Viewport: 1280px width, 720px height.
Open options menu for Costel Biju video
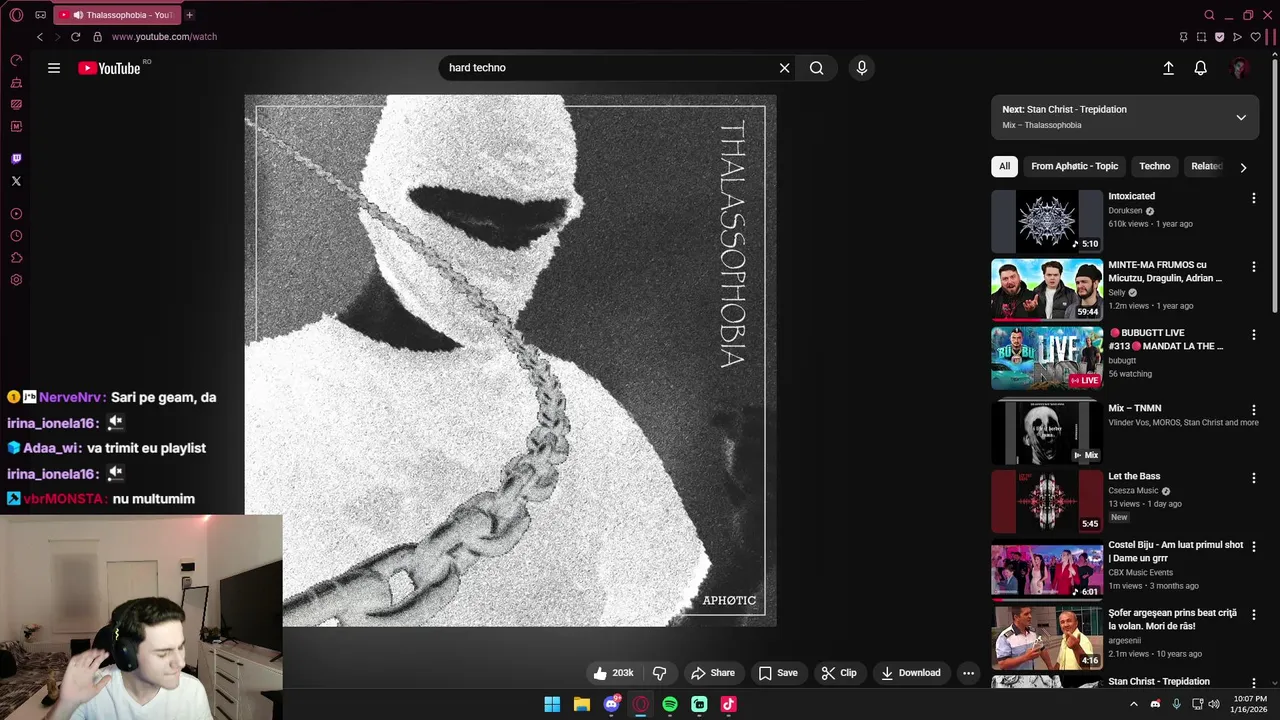coord(1253,546)
